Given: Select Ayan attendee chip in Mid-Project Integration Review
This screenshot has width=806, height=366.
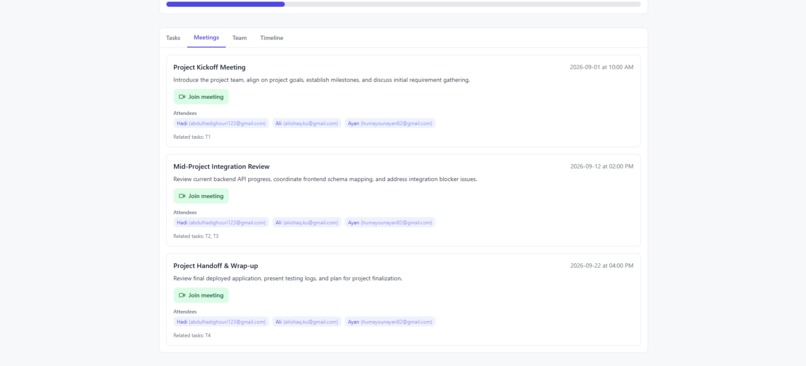Looking at the screenshot, I should tap(390, 223).
